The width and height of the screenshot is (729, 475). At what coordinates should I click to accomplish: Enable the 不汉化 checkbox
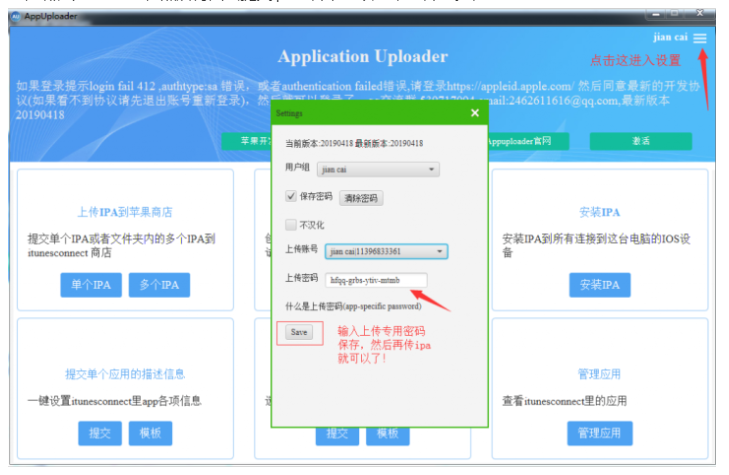coord(291,225)
